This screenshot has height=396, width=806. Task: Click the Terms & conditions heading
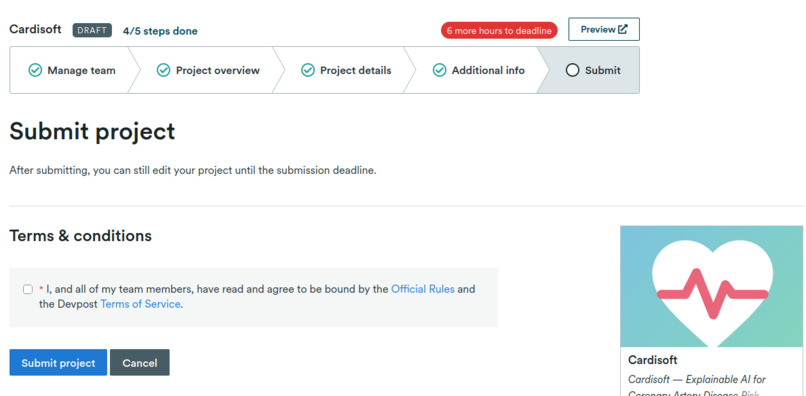81,236
